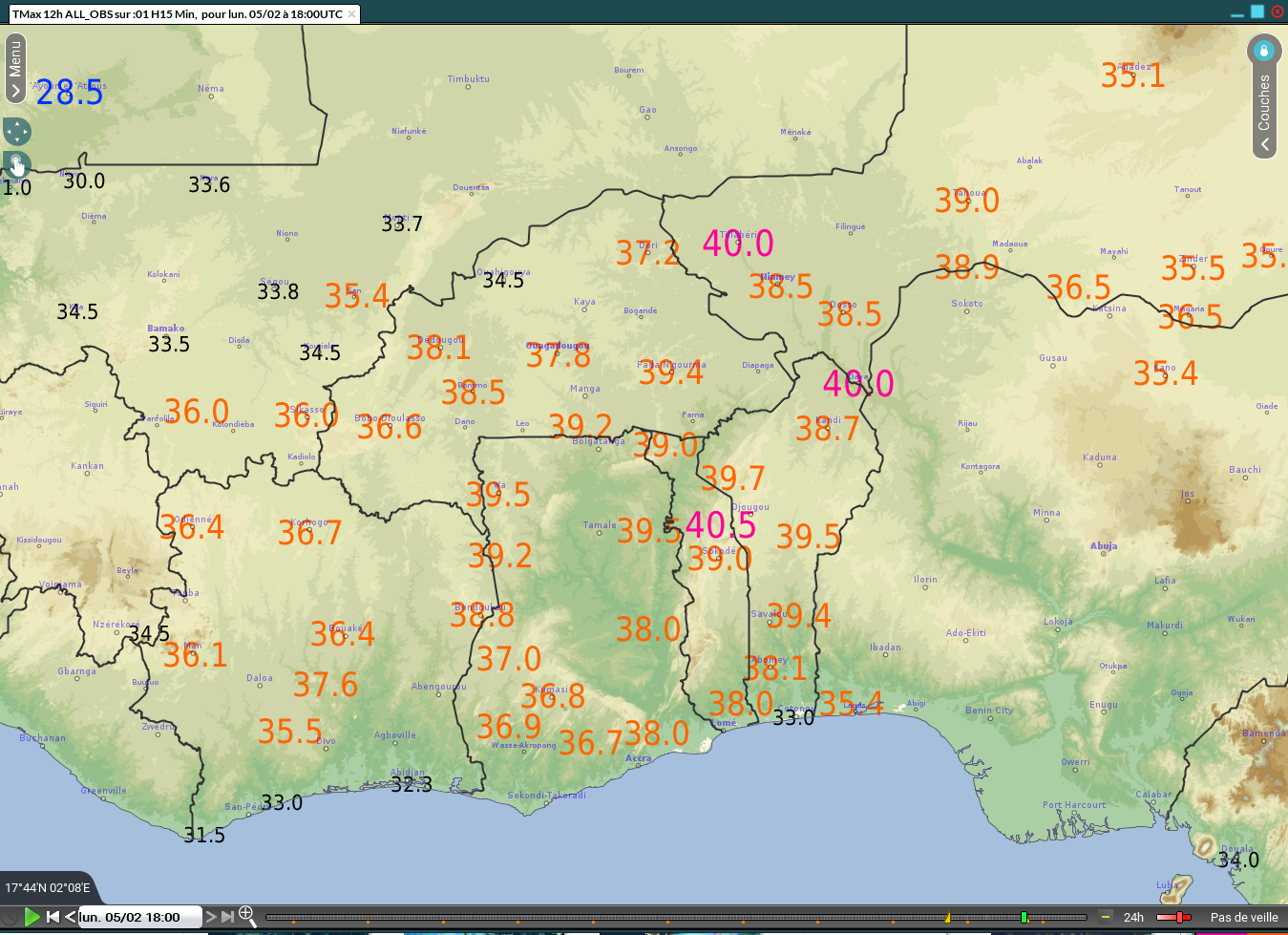1288x935 pixels.
Task: Click the green cursor on the timeline
Action: pos(1024,917)
